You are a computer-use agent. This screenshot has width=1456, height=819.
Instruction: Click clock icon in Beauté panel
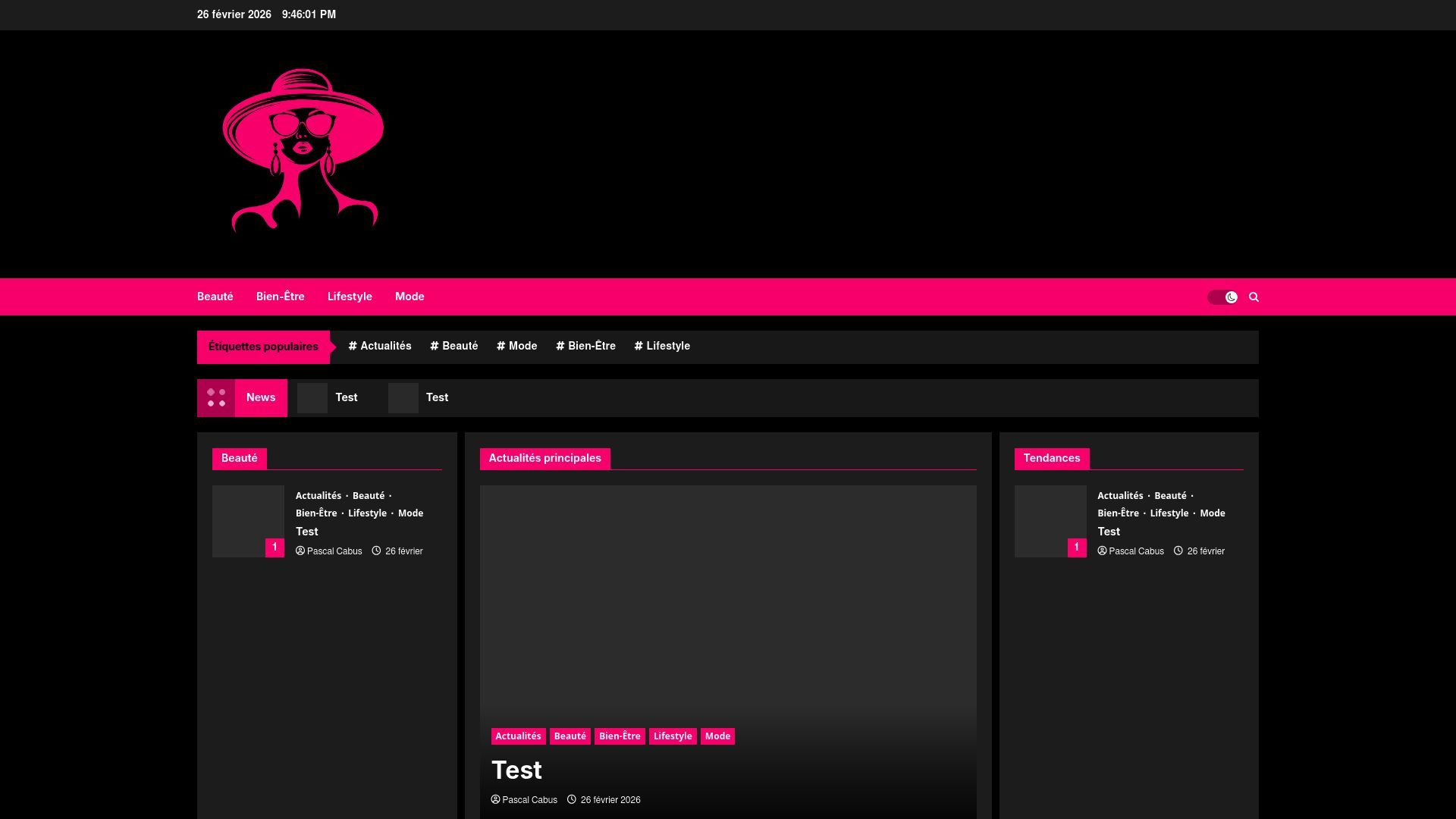pyautogui.click(x=376, y=551)
